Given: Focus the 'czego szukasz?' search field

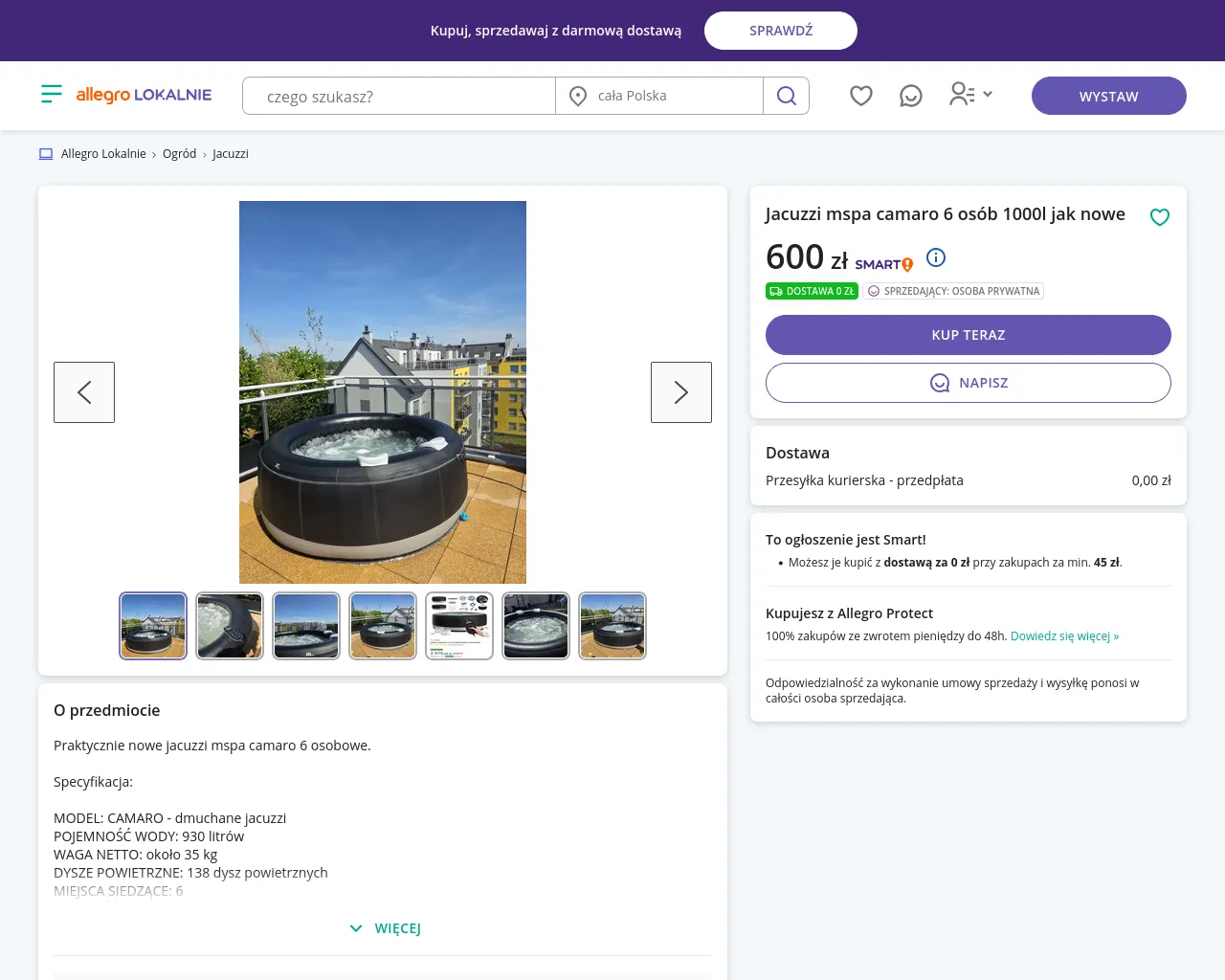Looking at the screenshot, I should (x=399, y=96).
